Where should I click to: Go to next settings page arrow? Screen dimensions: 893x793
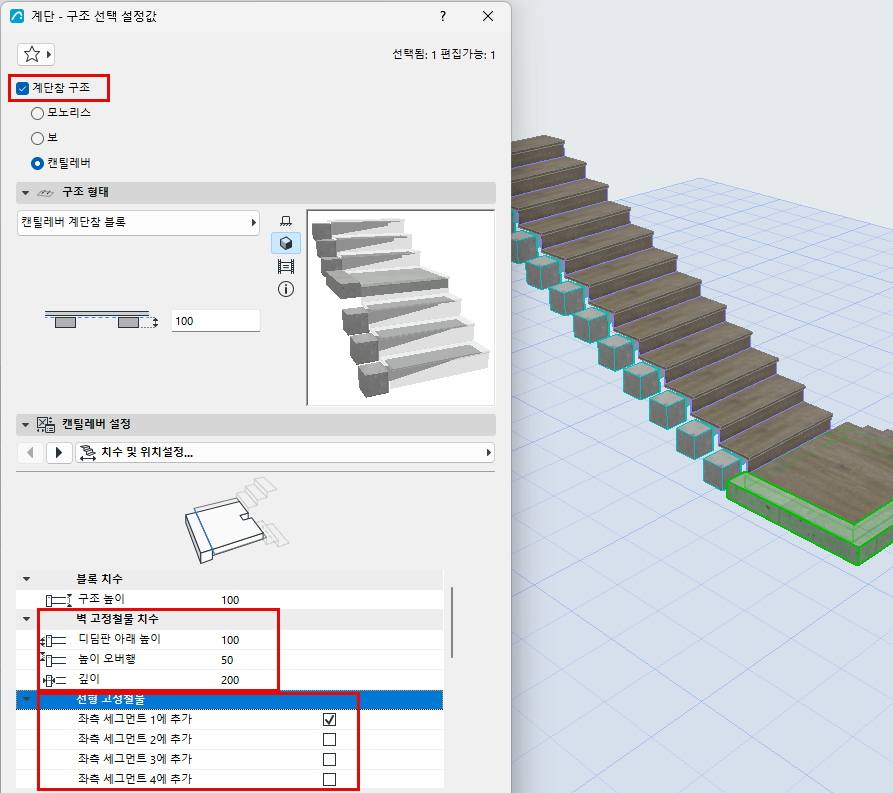click(x=59, y=453)
